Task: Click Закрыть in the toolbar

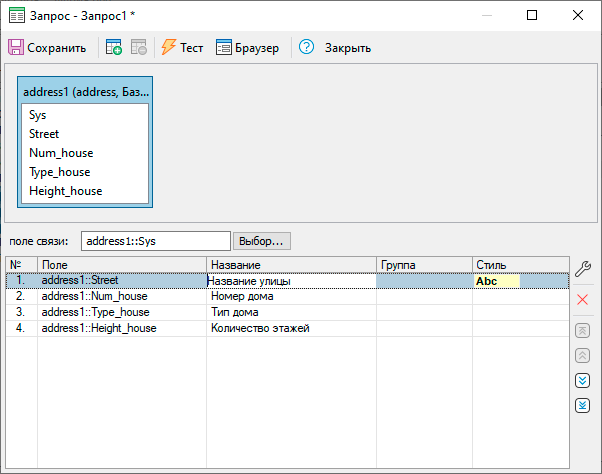Action: pyautogui.click(x=347, y=47)
